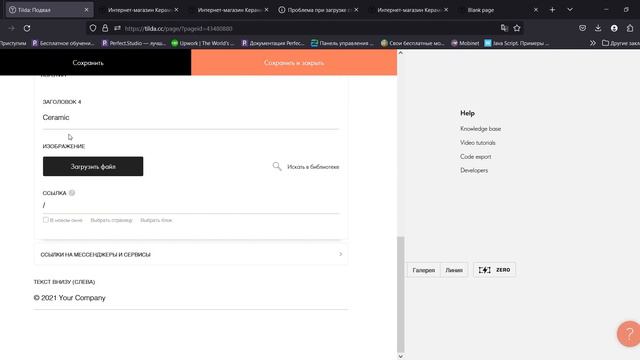The image size is (640, 360).
Task: Click the Загрузить файл upload button
Action: [93, 167]
